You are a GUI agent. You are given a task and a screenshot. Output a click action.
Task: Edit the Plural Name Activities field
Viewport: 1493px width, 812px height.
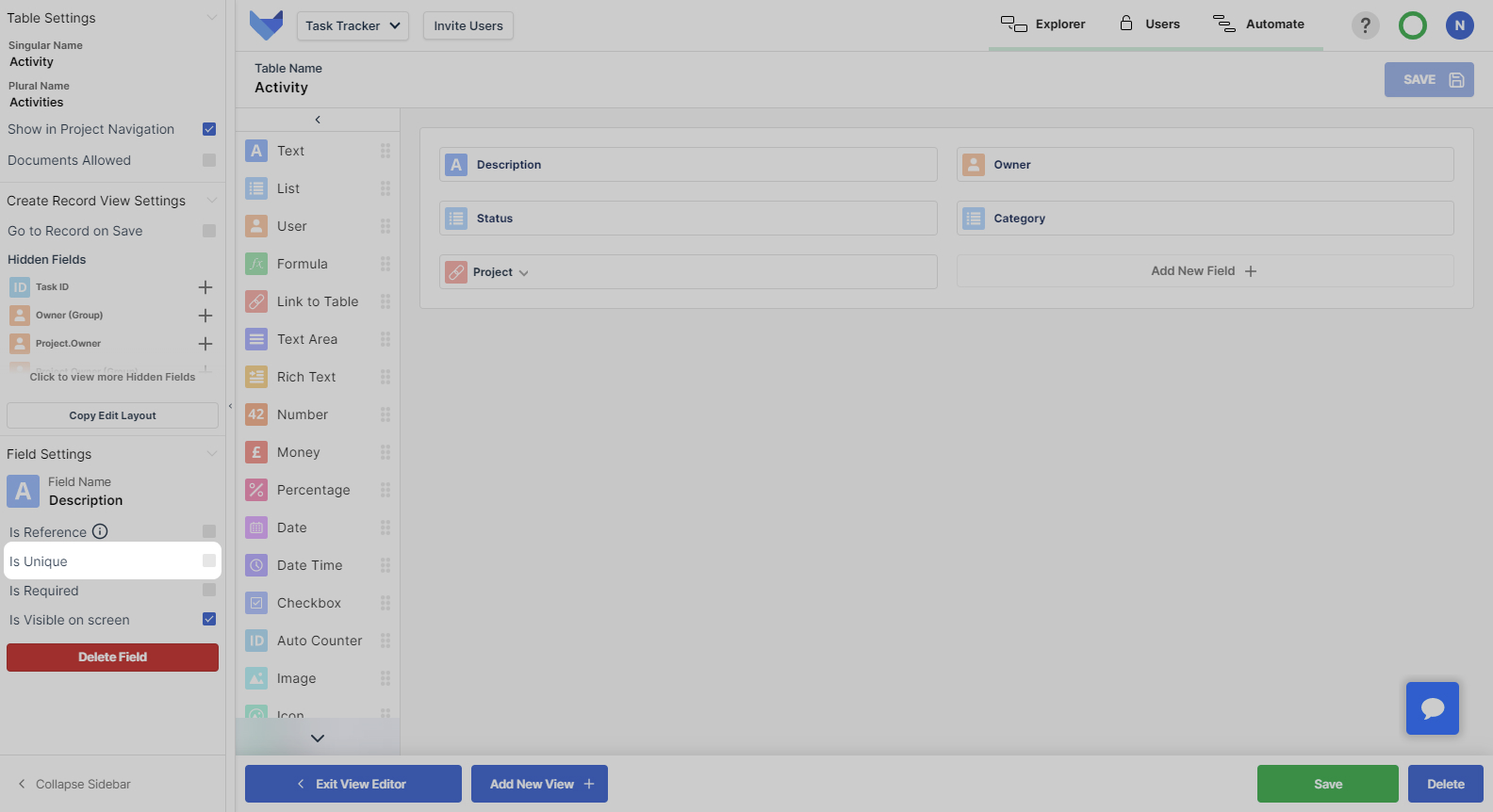pyautogui.click(x=37, y=102)
